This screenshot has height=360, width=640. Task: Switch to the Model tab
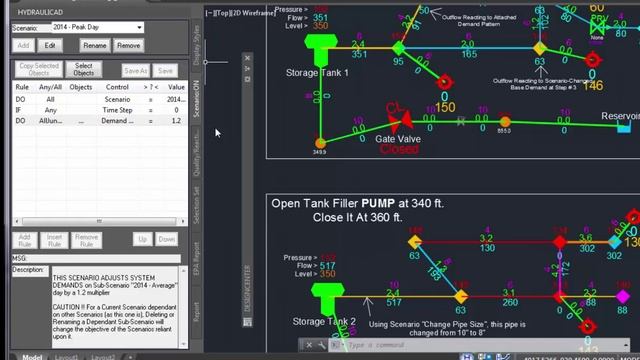32,357
